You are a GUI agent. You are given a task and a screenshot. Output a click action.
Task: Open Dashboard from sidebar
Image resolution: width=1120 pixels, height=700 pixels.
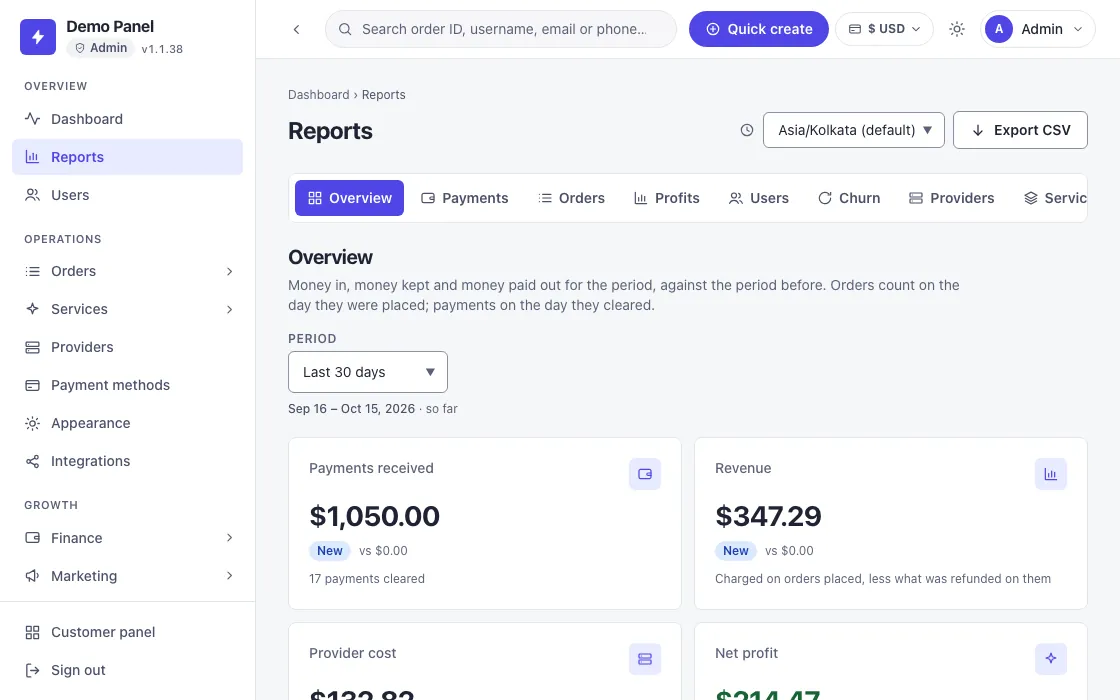pos(127,119)
